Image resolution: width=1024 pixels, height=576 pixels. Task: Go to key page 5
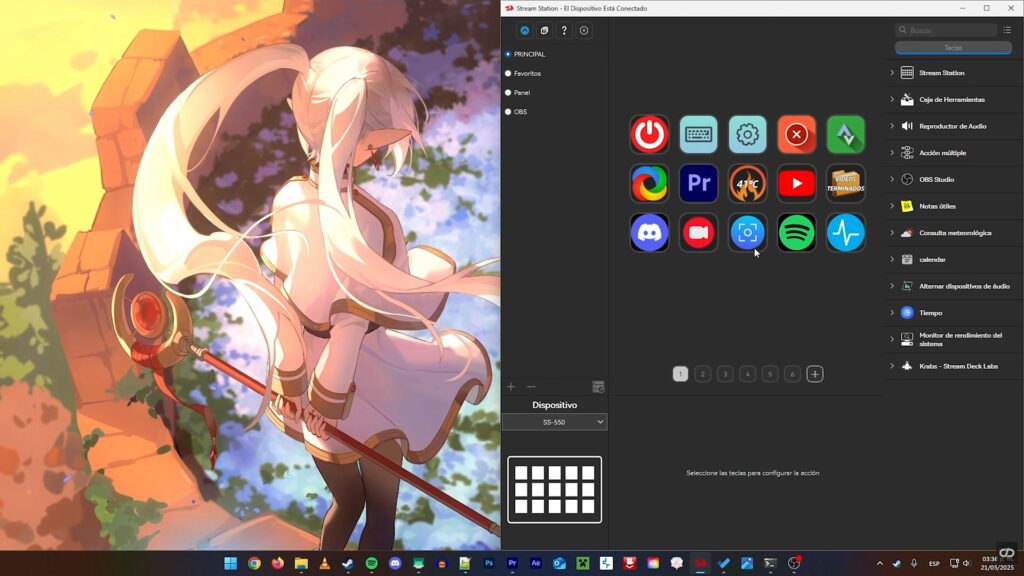[x=770, y=374]
